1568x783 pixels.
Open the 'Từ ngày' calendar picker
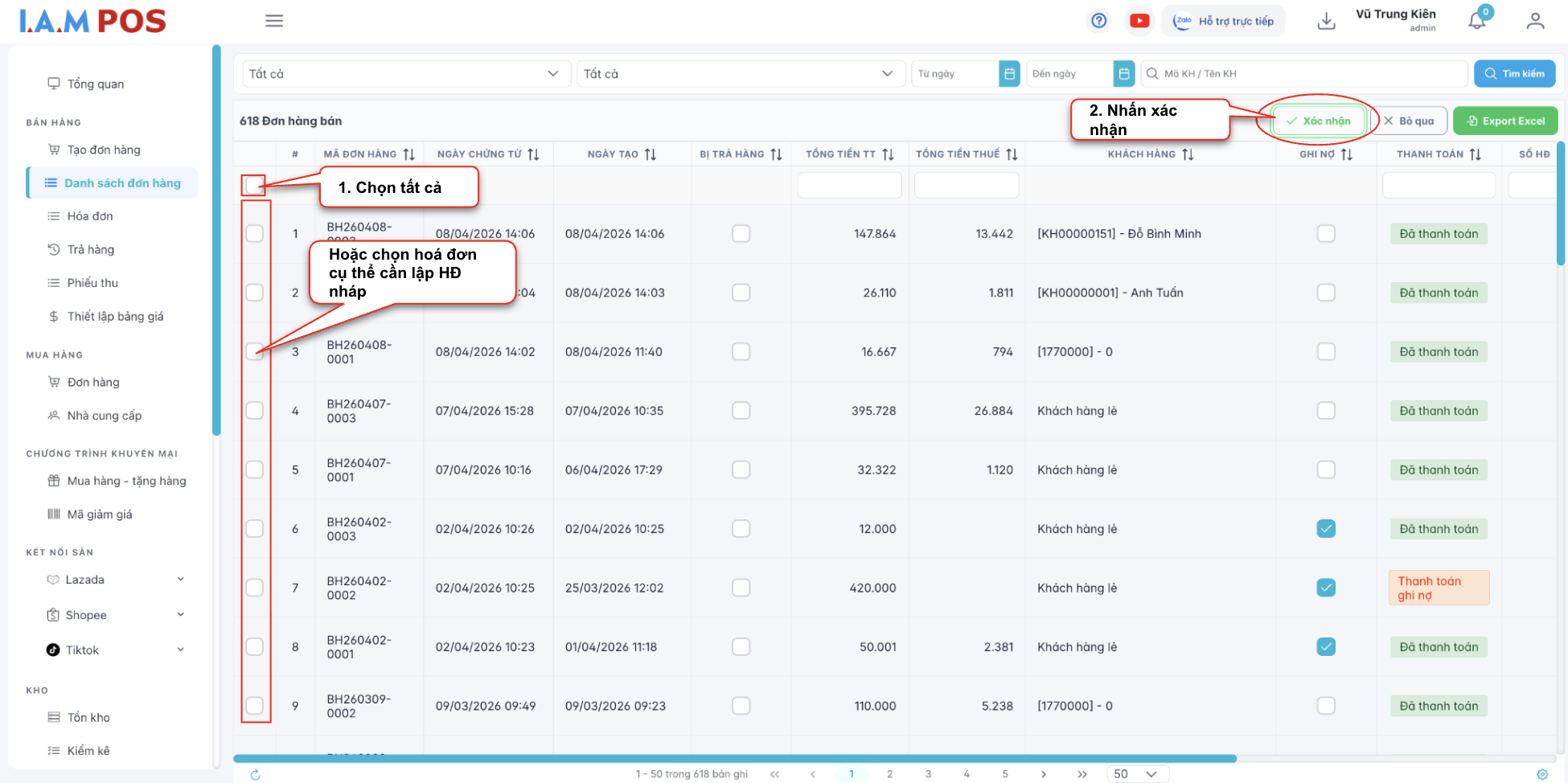point(1009,74)
